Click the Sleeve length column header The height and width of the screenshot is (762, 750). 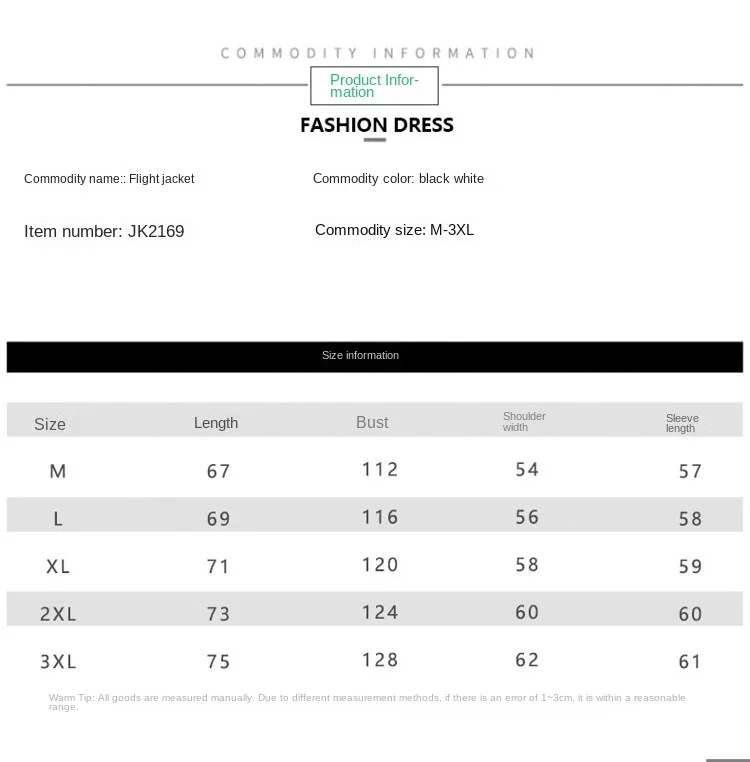tap(682, 423)
